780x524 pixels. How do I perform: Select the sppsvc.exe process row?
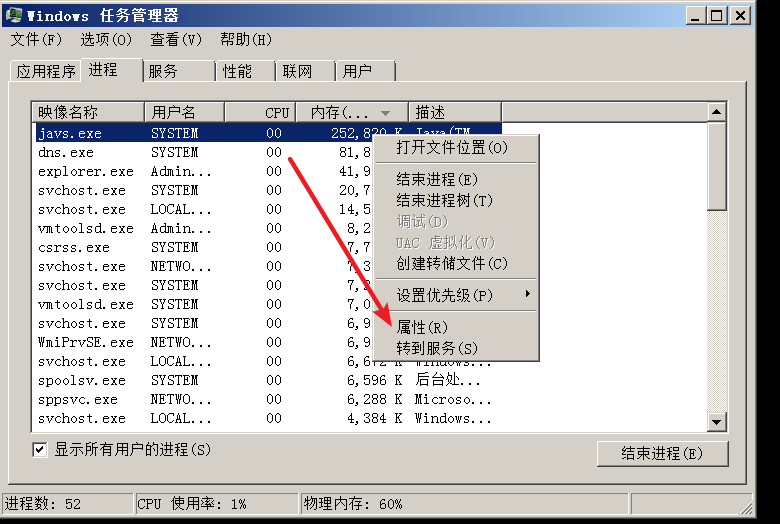(x=269, y=399)
